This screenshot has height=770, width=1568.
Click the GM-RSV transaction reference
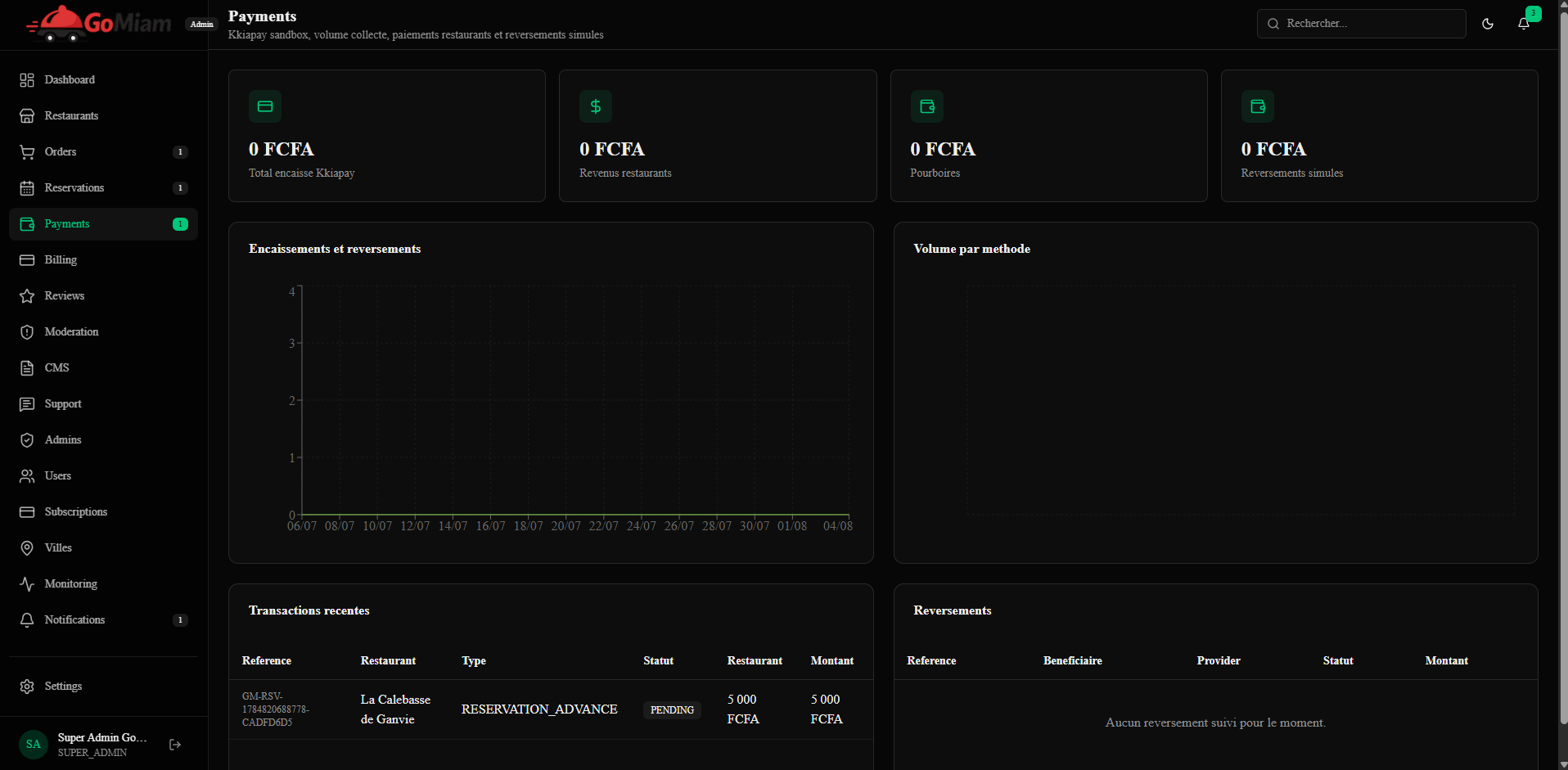[x=276, y=709]
